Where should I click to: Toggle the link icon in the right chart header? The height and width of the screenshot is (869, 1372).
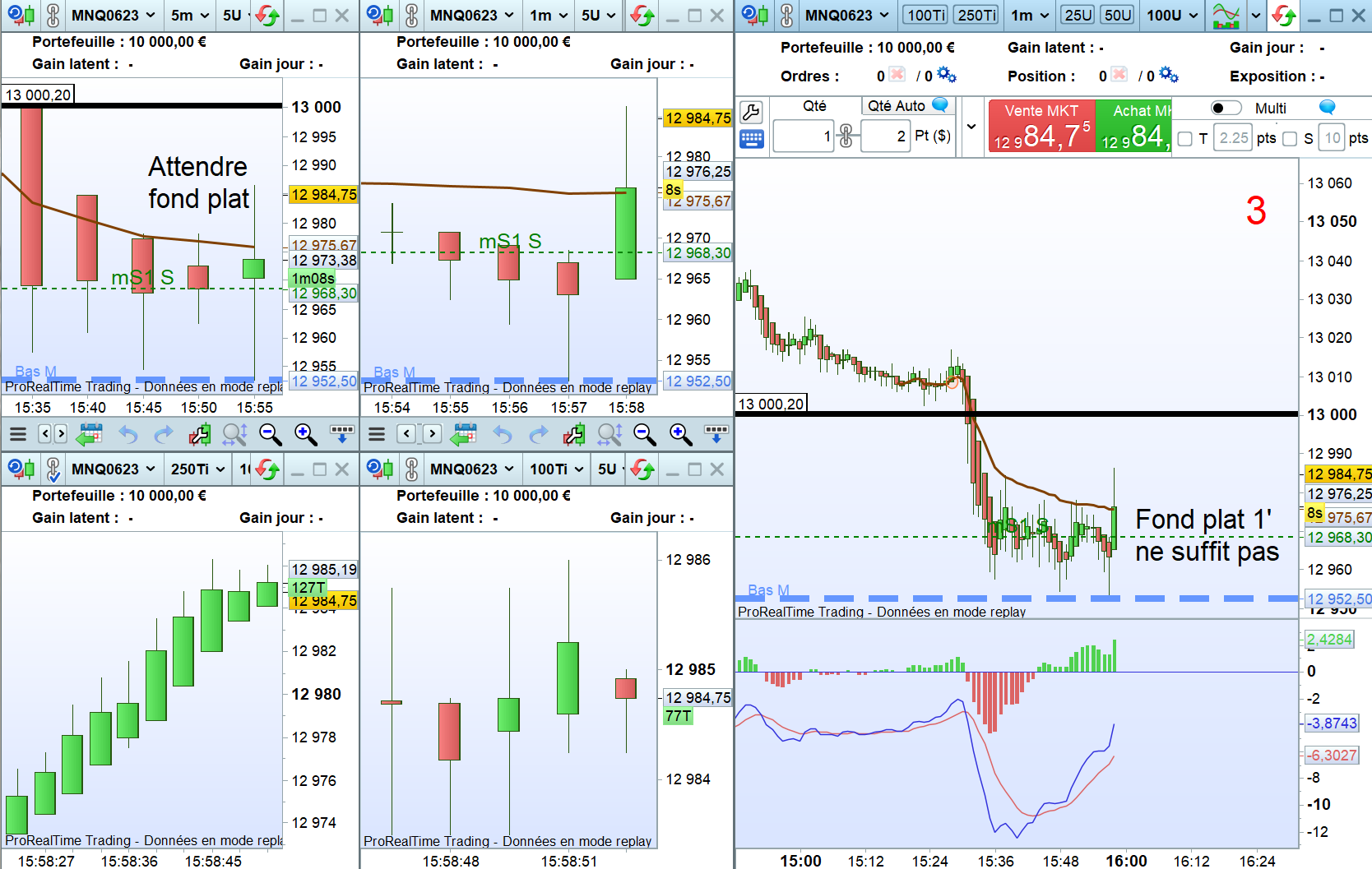pos(786,16)
